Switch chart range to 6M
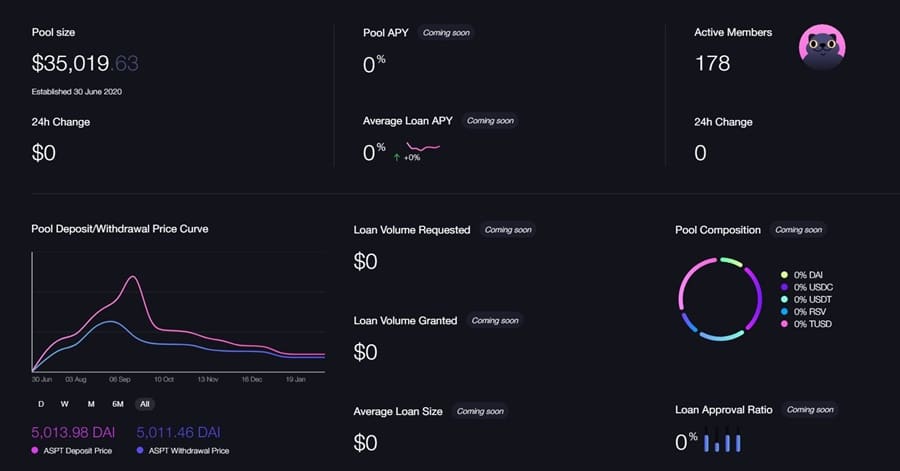This screenshot has height=471, width=900. tap(118, 404)
